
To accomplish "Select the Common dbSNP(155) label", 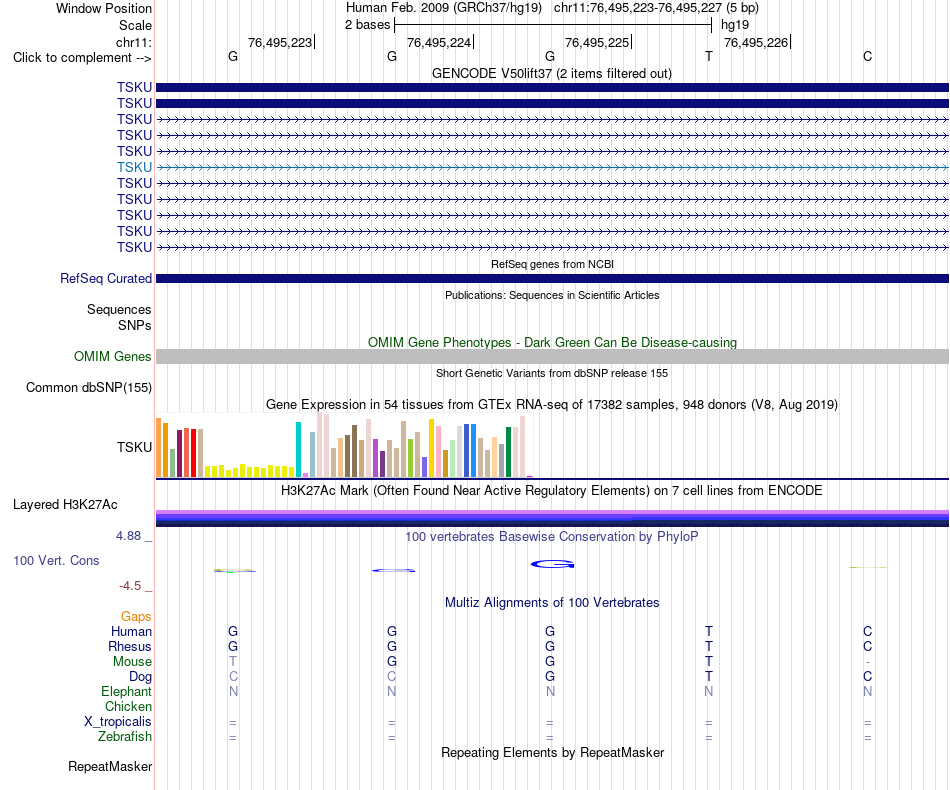I will tap(89, 388).
